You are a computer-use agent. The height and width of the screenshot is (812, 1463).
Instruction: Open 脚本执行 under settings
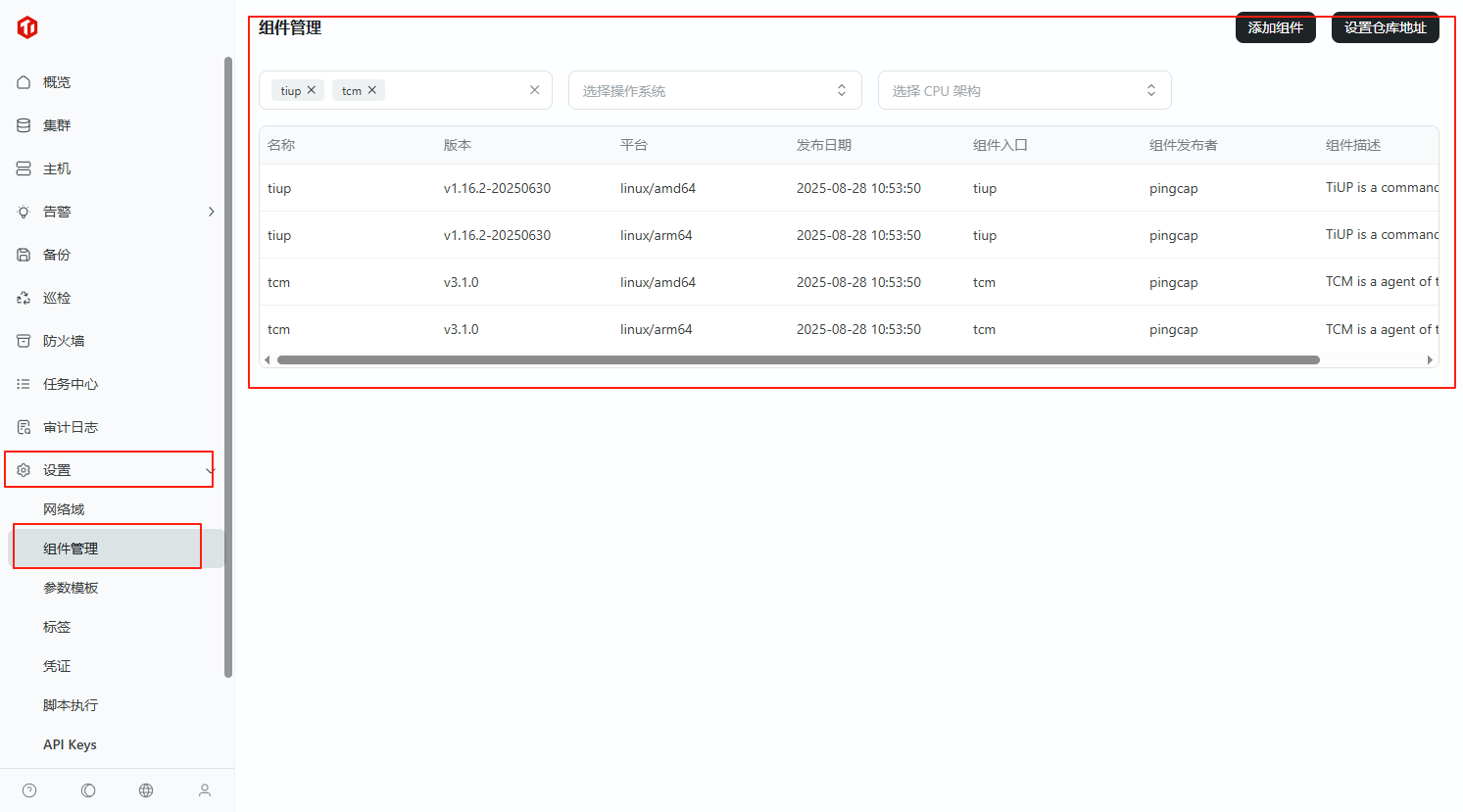[x=71, y=705]
